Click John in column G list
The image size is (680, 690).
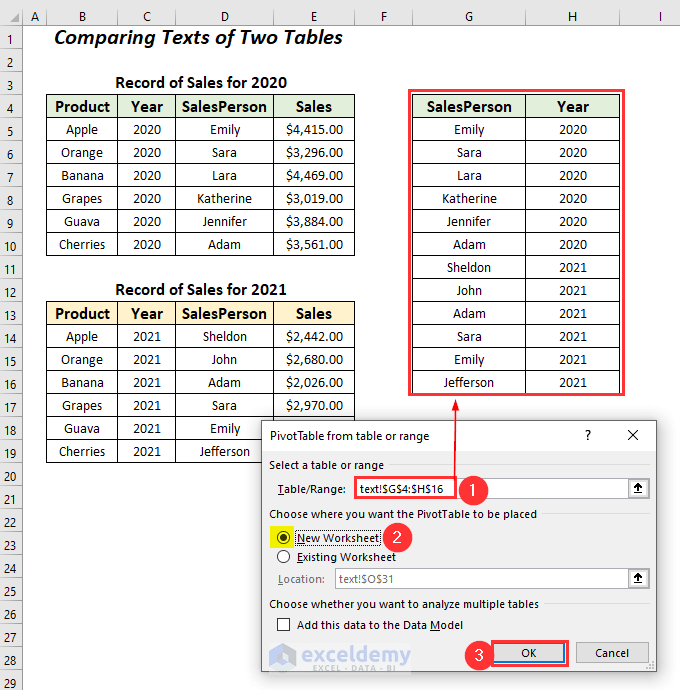469,290
